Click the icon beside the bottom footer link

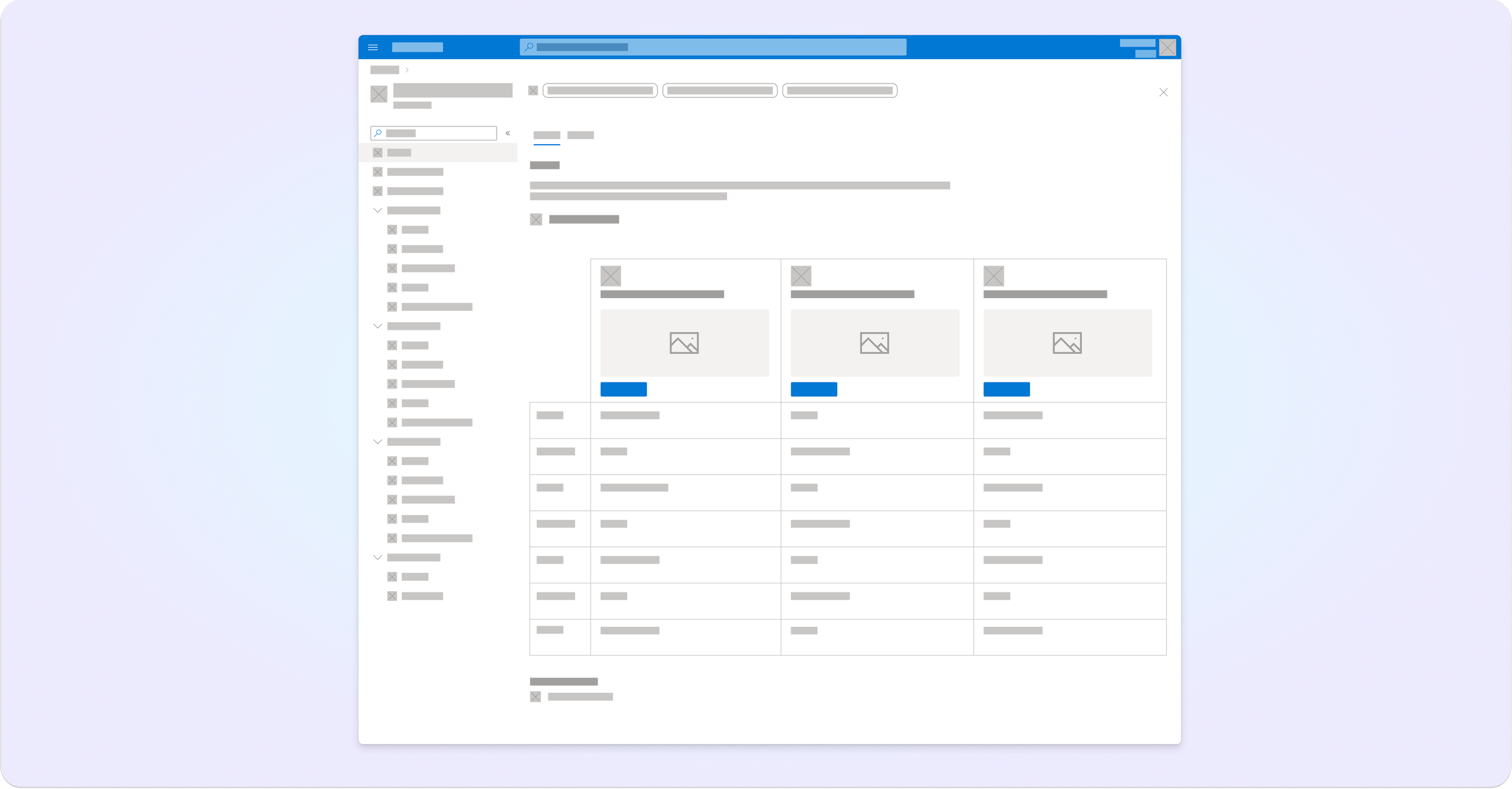click(535, 696)
